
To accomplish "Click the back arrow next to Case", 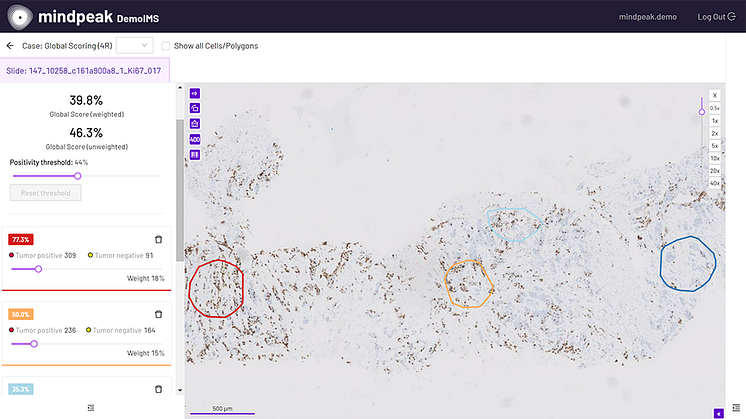I will (x=10, y=46).
